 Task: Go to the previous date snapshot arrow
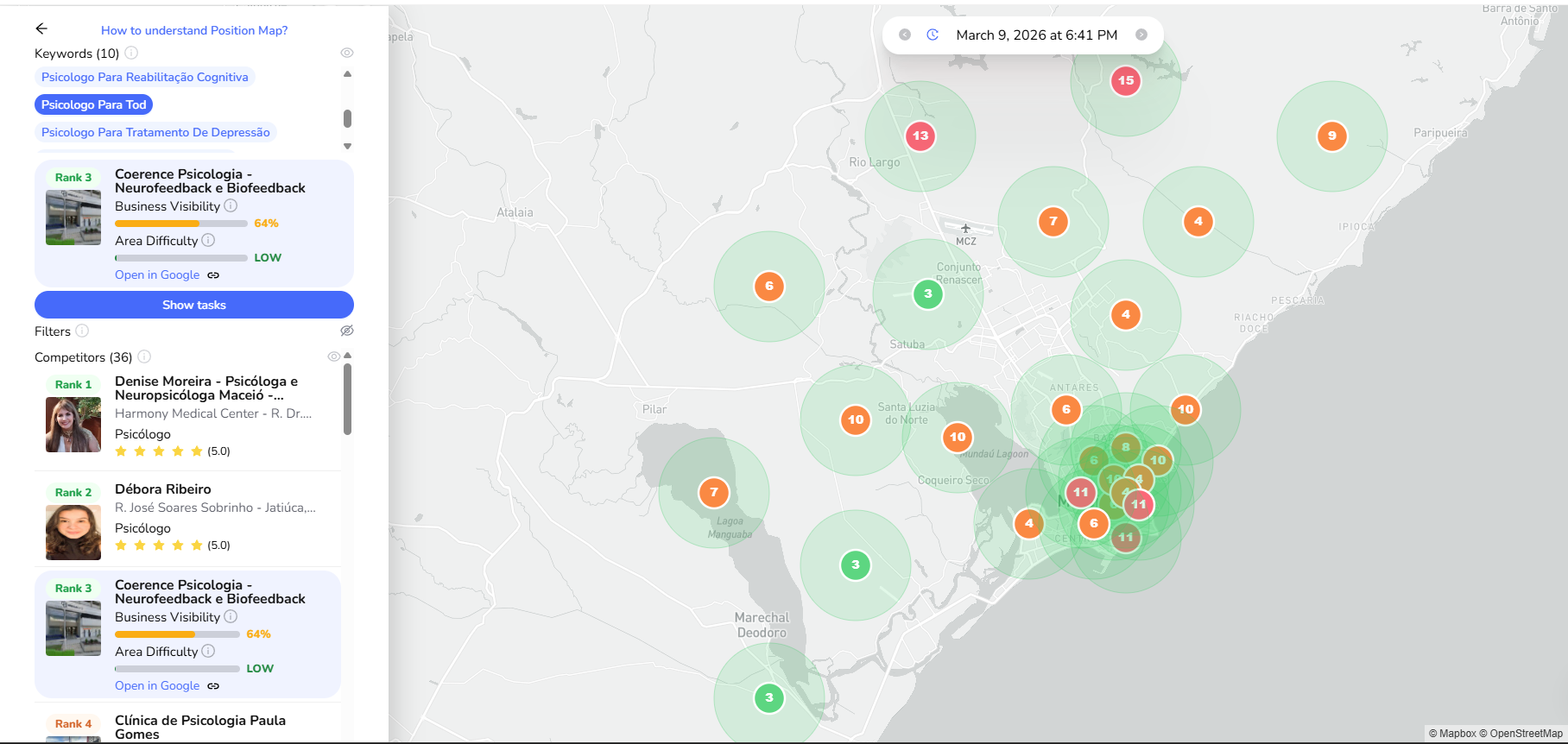[905, 35]
